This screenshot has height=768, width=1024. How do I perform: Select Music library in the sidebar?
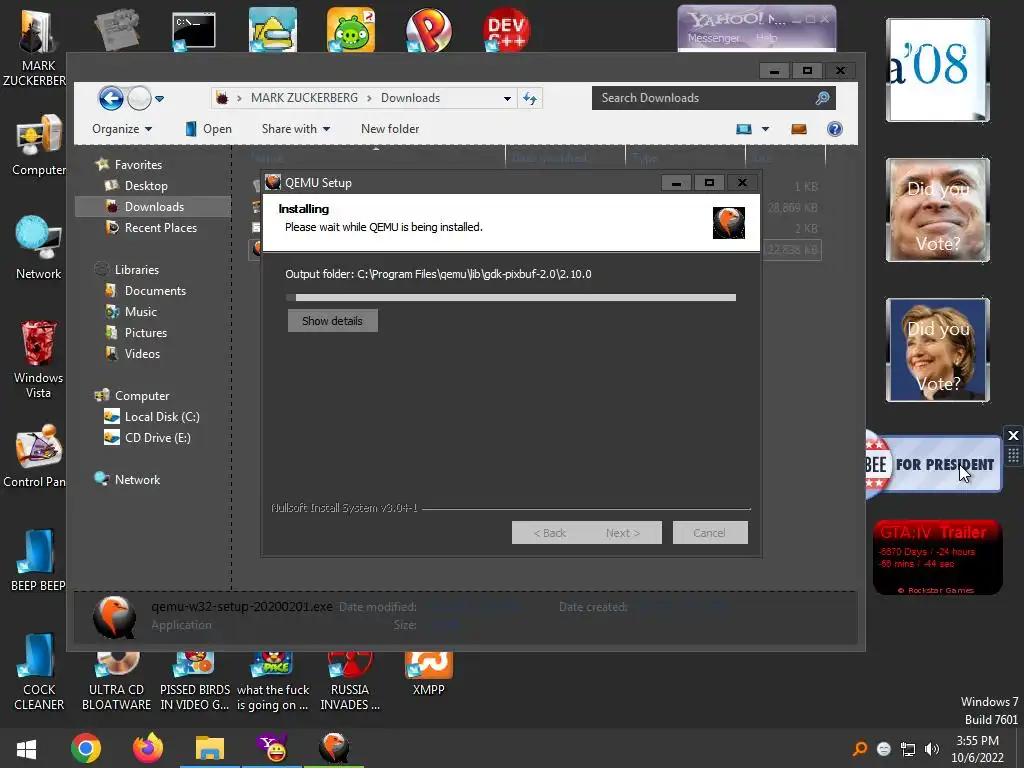[140, 312]
